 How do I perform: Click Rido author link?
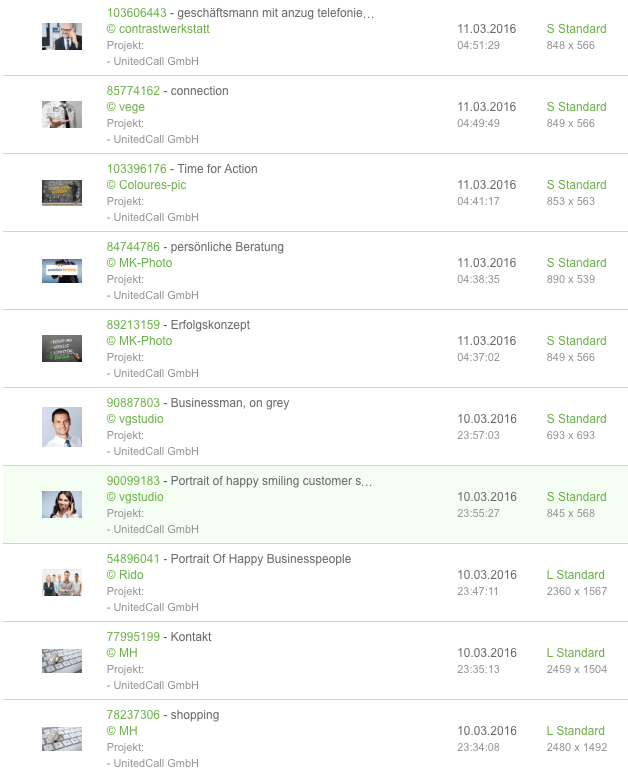[125, 575]
